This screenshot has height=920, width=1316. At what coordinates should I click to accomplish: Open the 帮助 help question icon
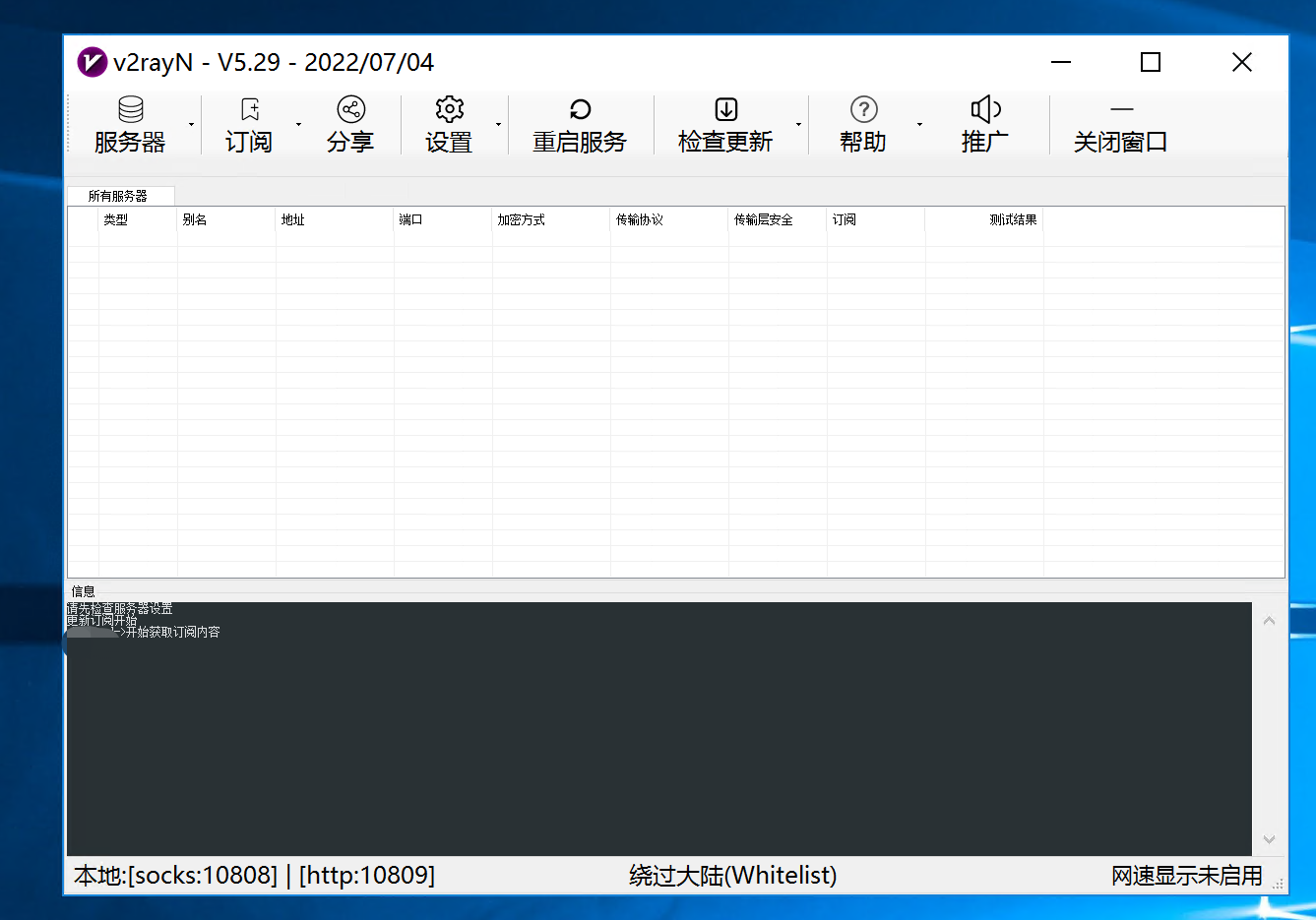[863, 109]
